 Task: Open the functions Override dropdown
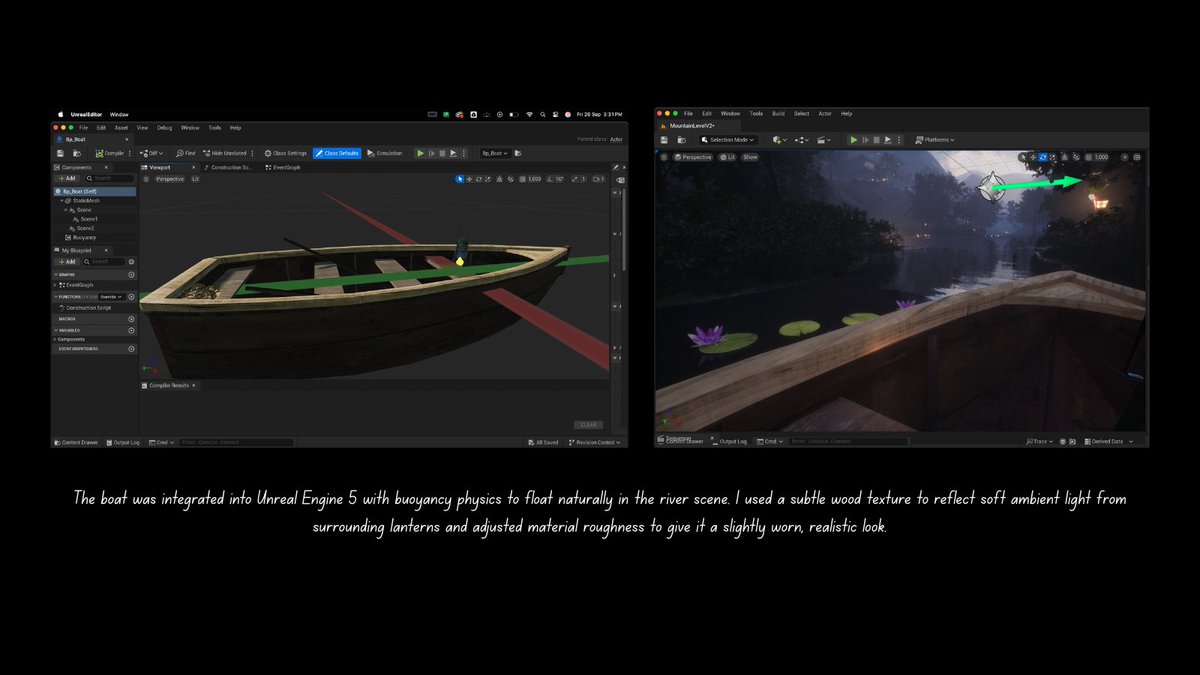click(x=112, y=297)
